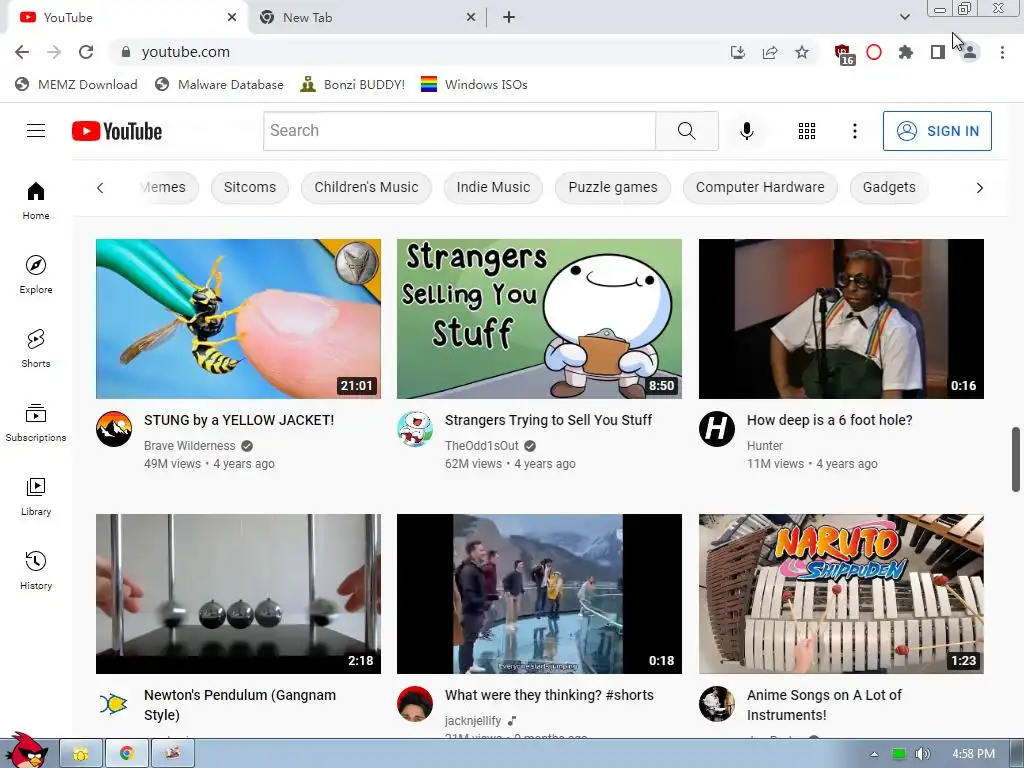Click the SIGN IN button
1024x768 pixels.
pos(936,131)
